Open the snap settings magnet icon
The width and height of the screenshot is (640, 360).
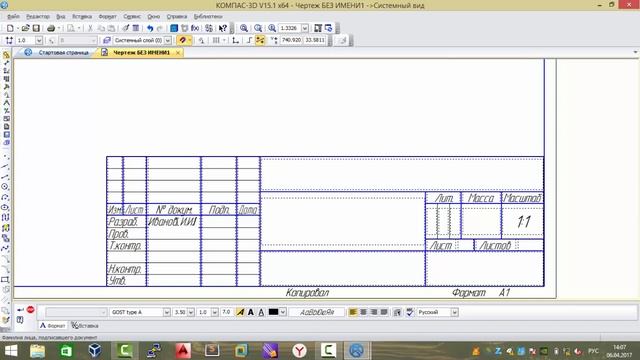coord(182,40)
